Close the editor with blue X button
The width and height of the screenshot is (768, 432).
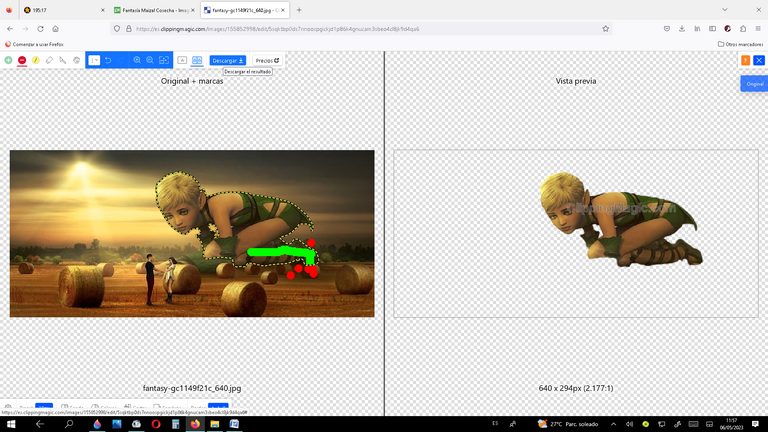pos(759,60)
